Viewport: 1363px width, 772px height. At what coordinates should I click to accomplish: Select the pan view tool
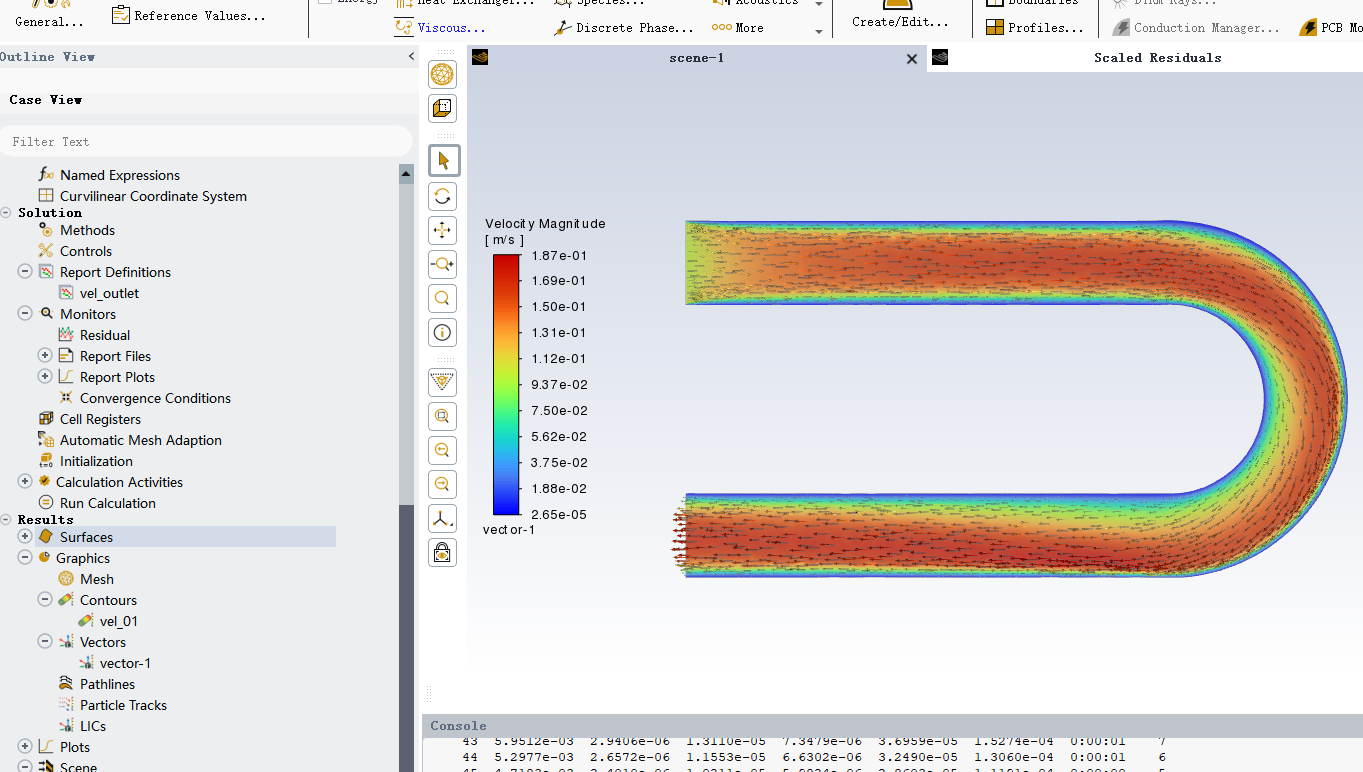point(442,230)
